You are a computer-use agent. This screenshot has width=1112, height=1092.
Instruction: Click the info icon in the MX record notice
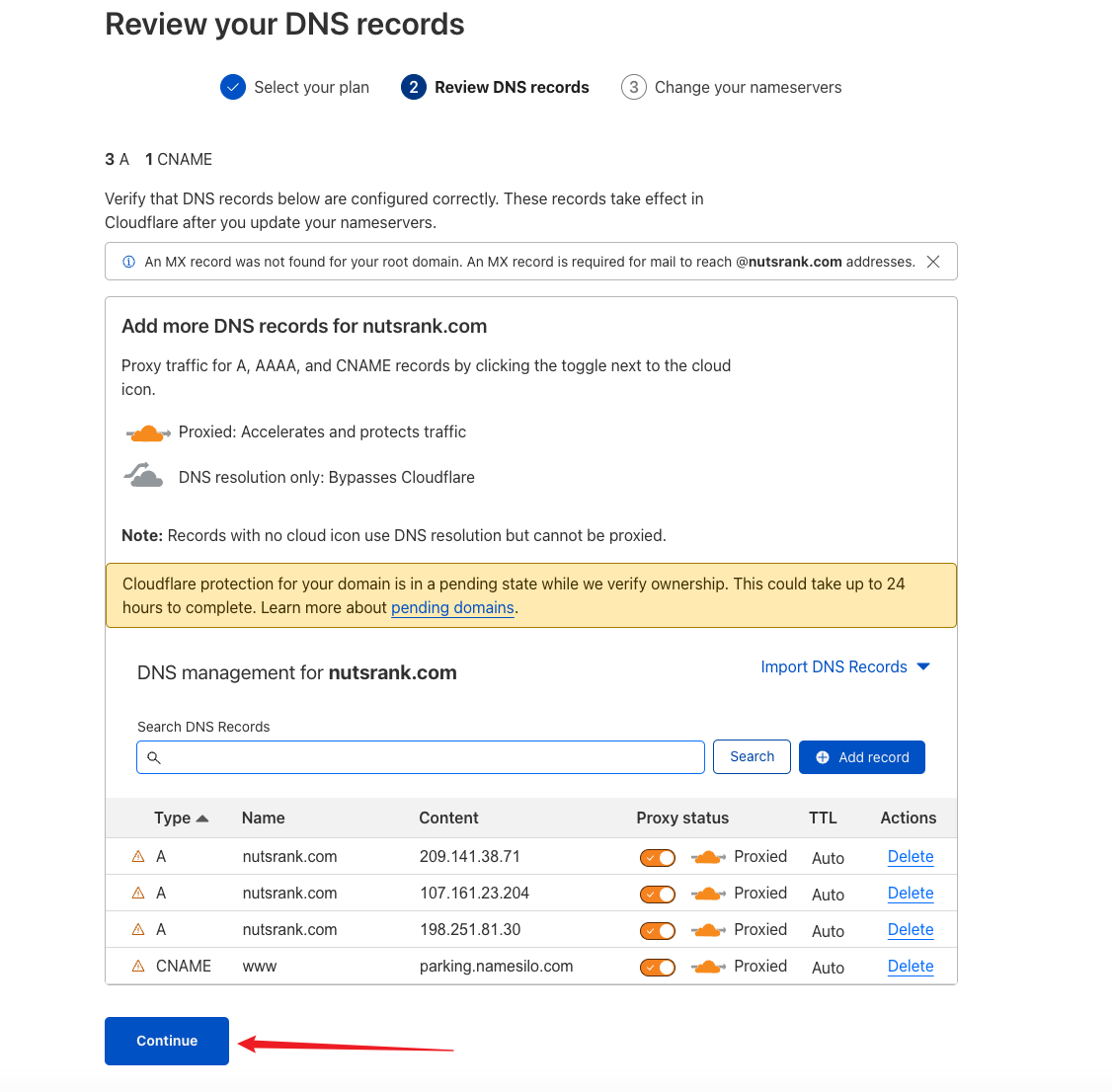point(129,261)
